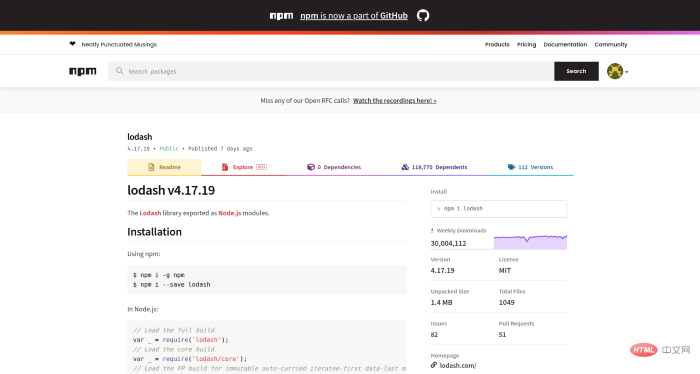The image size is (700, 374).
Task: Click the homepage link chain icon
Action: (433, 365)
